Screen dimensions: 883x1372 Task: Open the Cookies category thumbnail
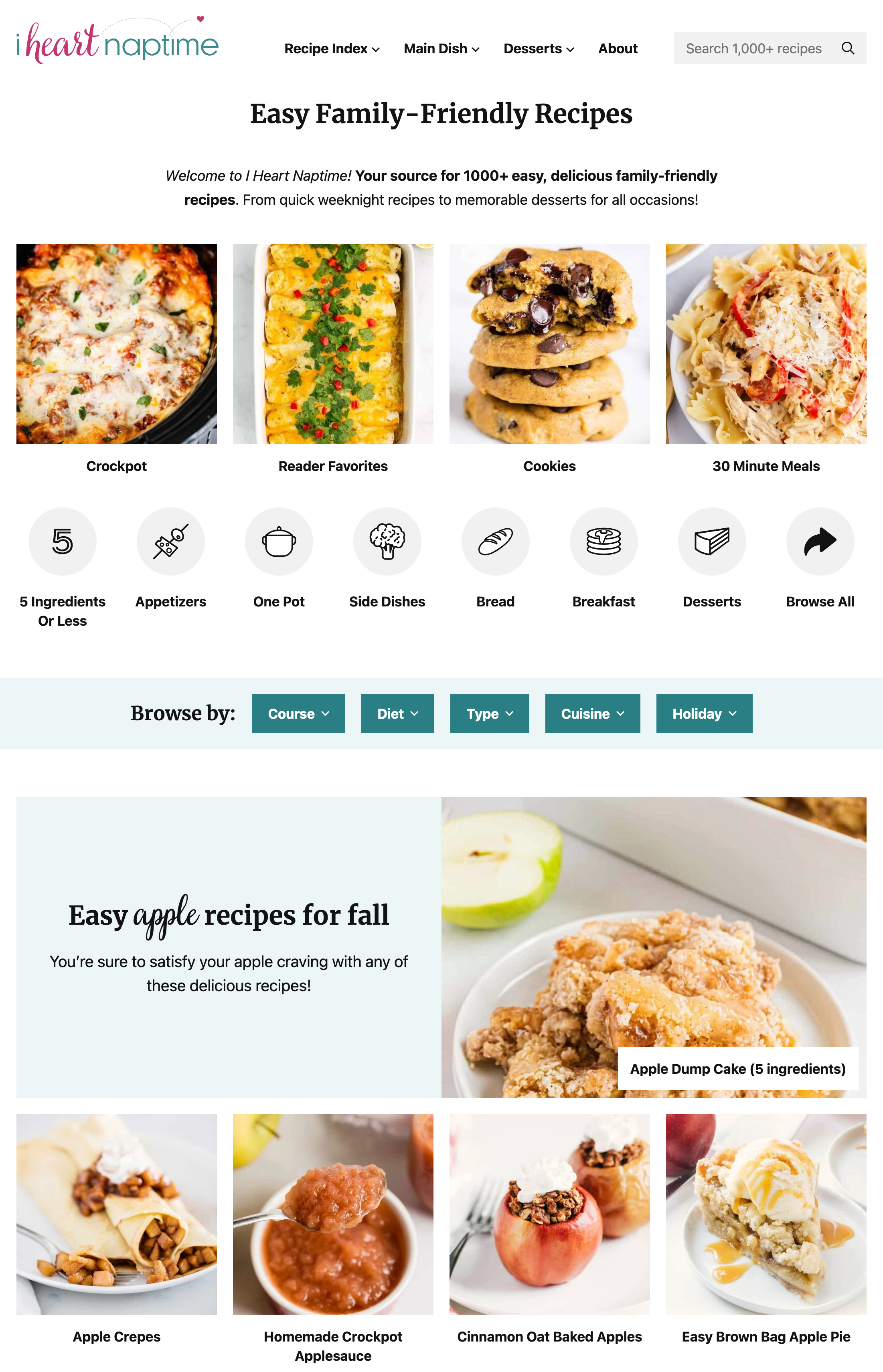549,344
